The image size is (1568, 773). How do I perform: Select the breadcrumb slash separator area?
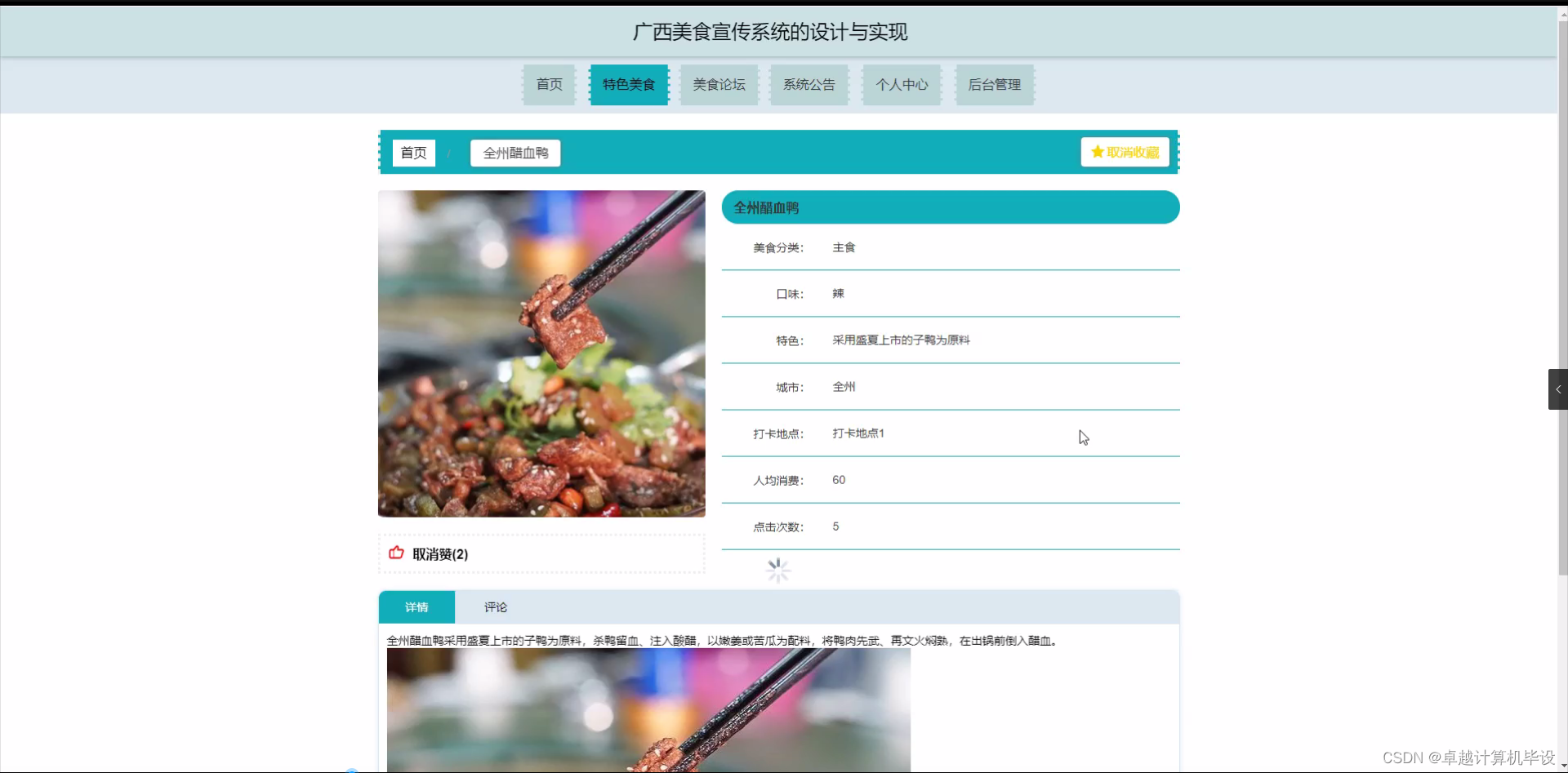448,153
